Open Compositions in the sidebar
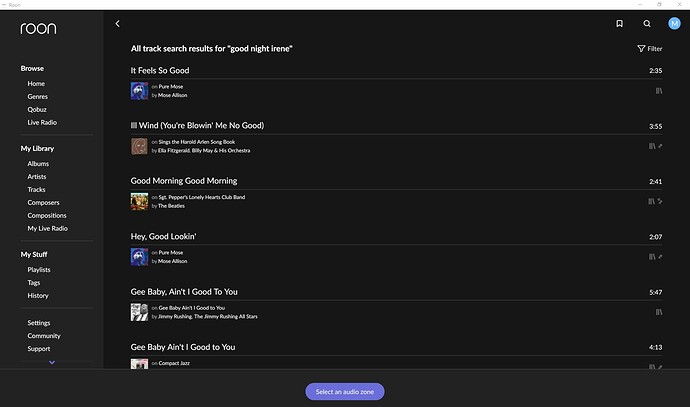The width and height of the screenshot is (690, 407). tap(47, 216)
